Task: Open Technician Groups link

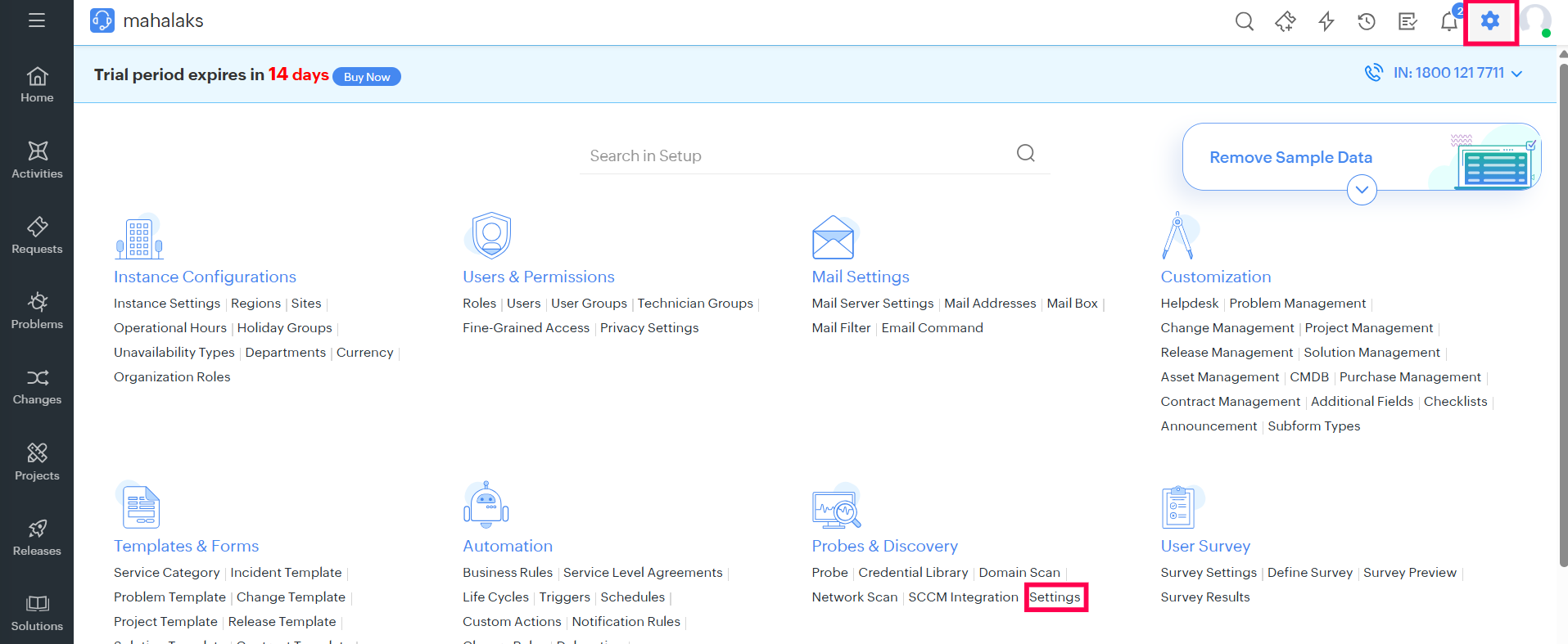Action: pos(695,304)
